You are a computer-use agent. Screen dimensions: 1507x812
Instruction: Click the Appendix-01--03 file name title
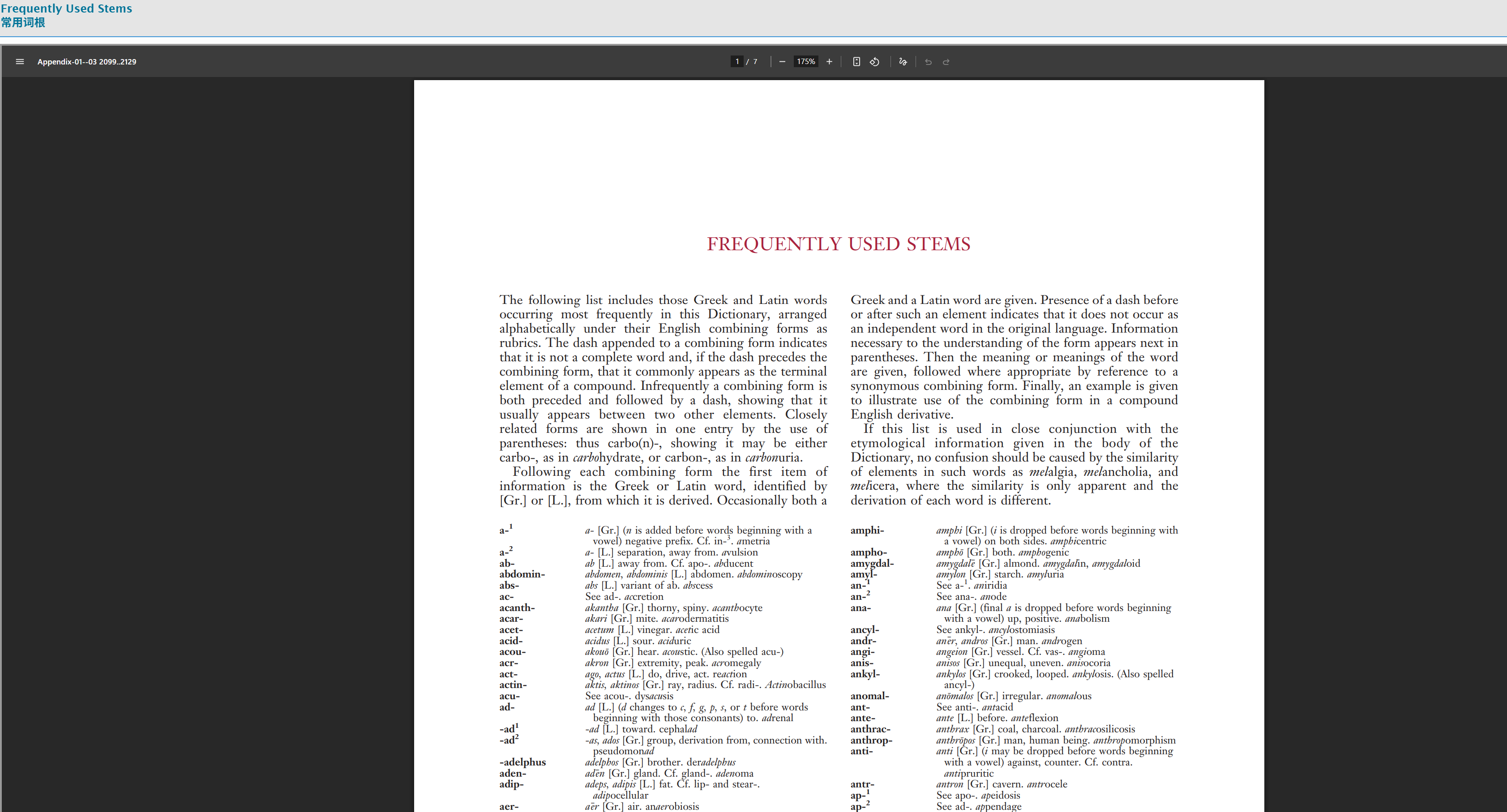click(x=86, y=61)
